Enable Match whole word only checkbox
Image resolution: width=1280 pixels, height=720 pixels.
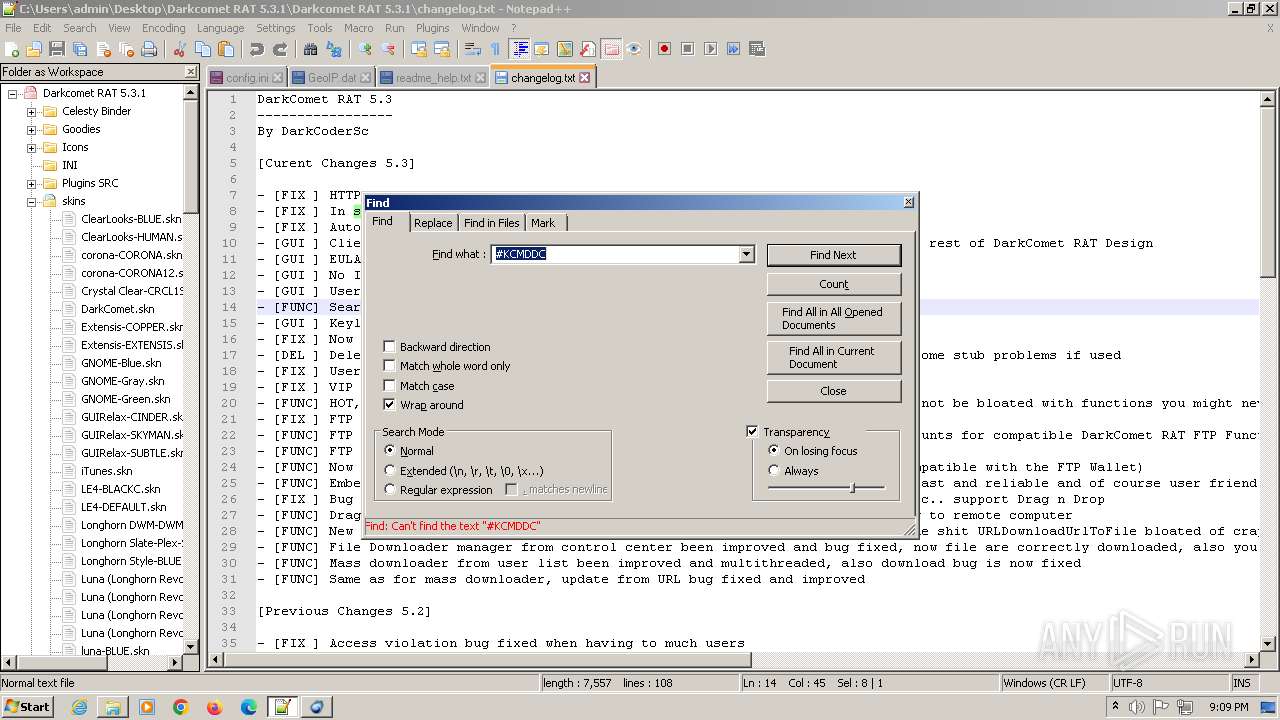point(390,366)
